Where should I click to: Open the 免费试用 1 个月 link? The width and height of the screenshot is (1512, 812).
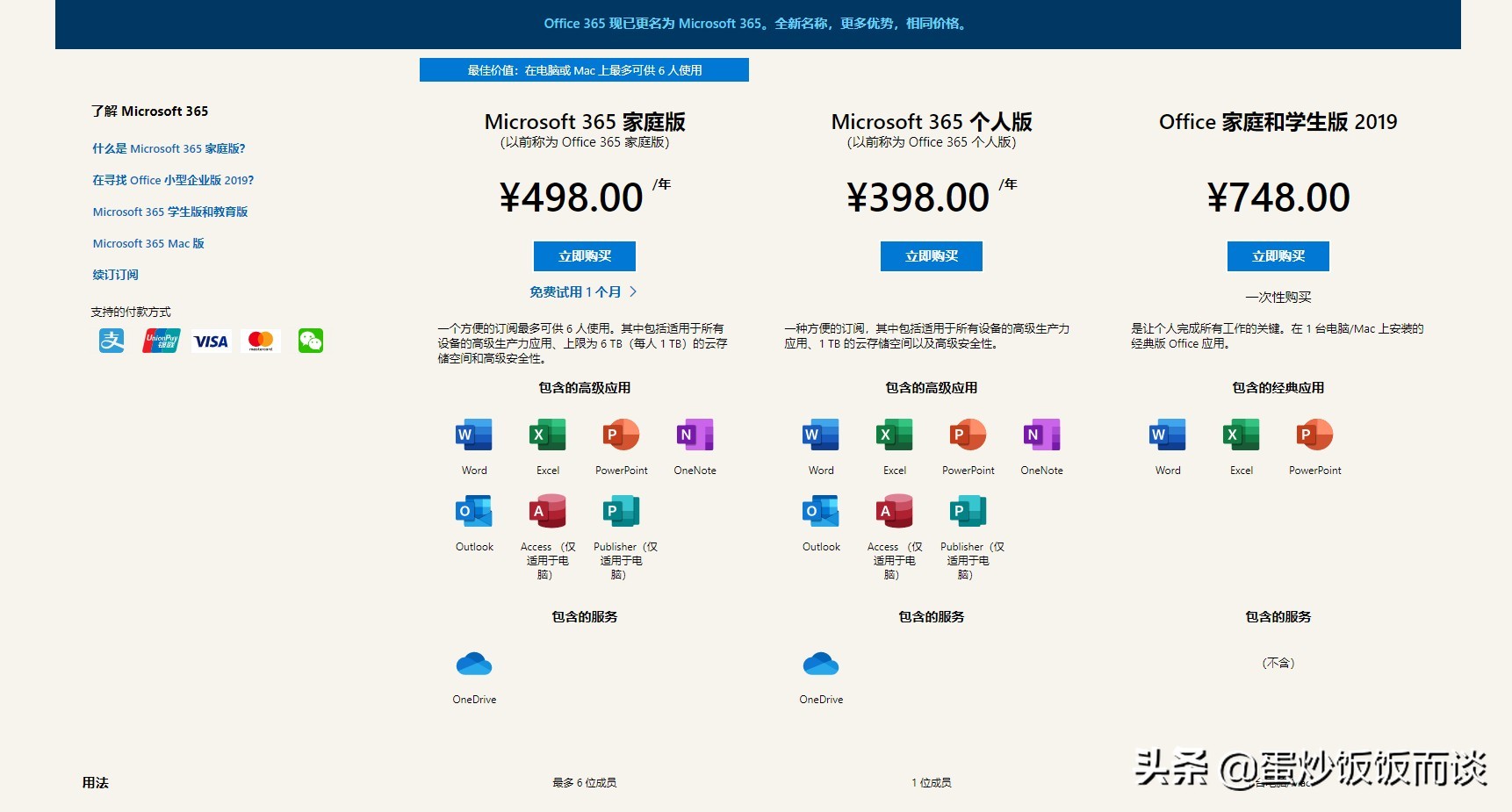[x=575, y=291]
